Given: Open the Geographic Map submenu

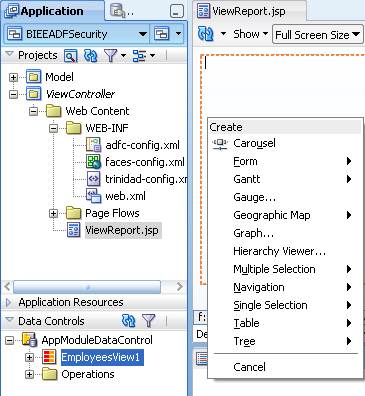Looking at the screenshot, I should (286, 215).
